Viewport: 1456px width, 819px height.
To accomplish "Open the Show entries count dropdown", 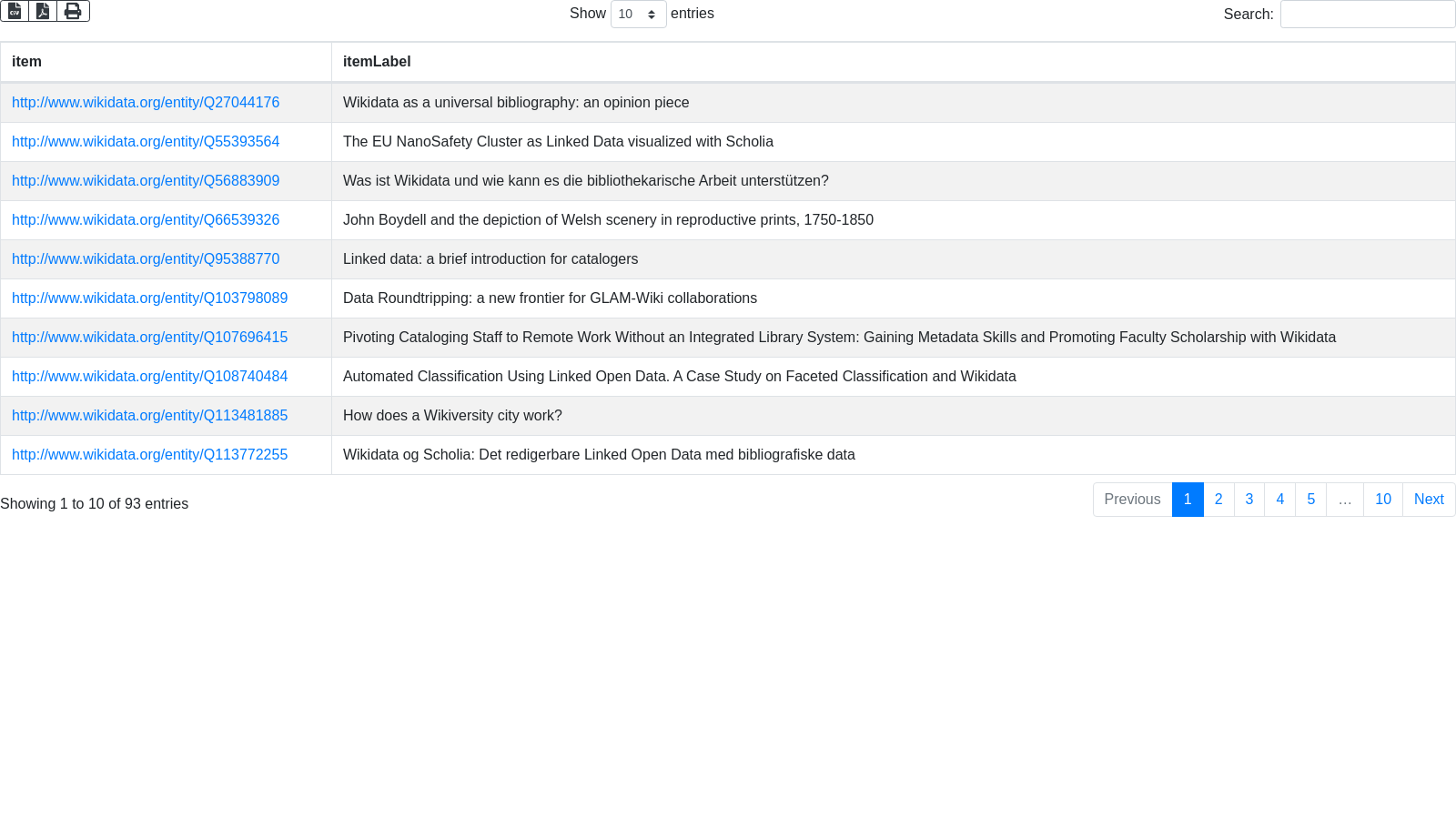I will (638, 15).
